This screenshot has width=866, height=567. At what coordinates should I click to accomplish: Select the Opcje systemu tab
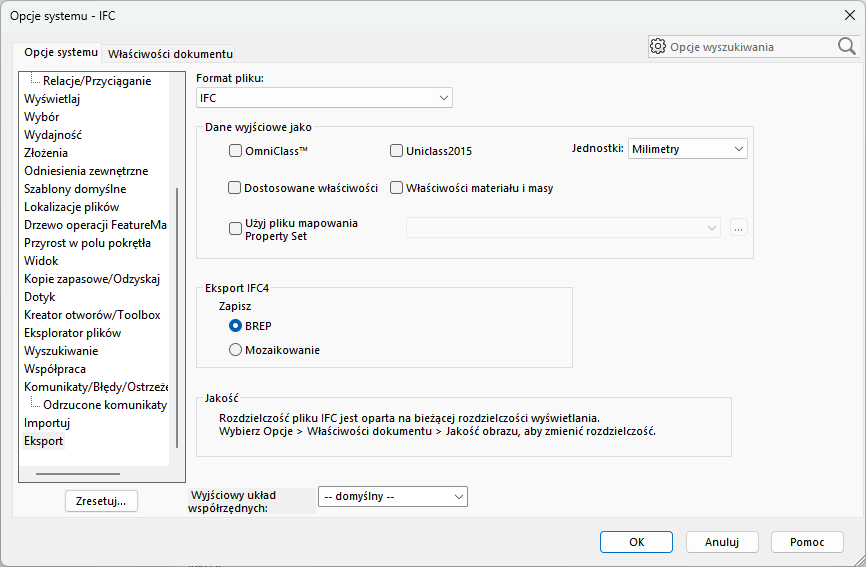61,52
